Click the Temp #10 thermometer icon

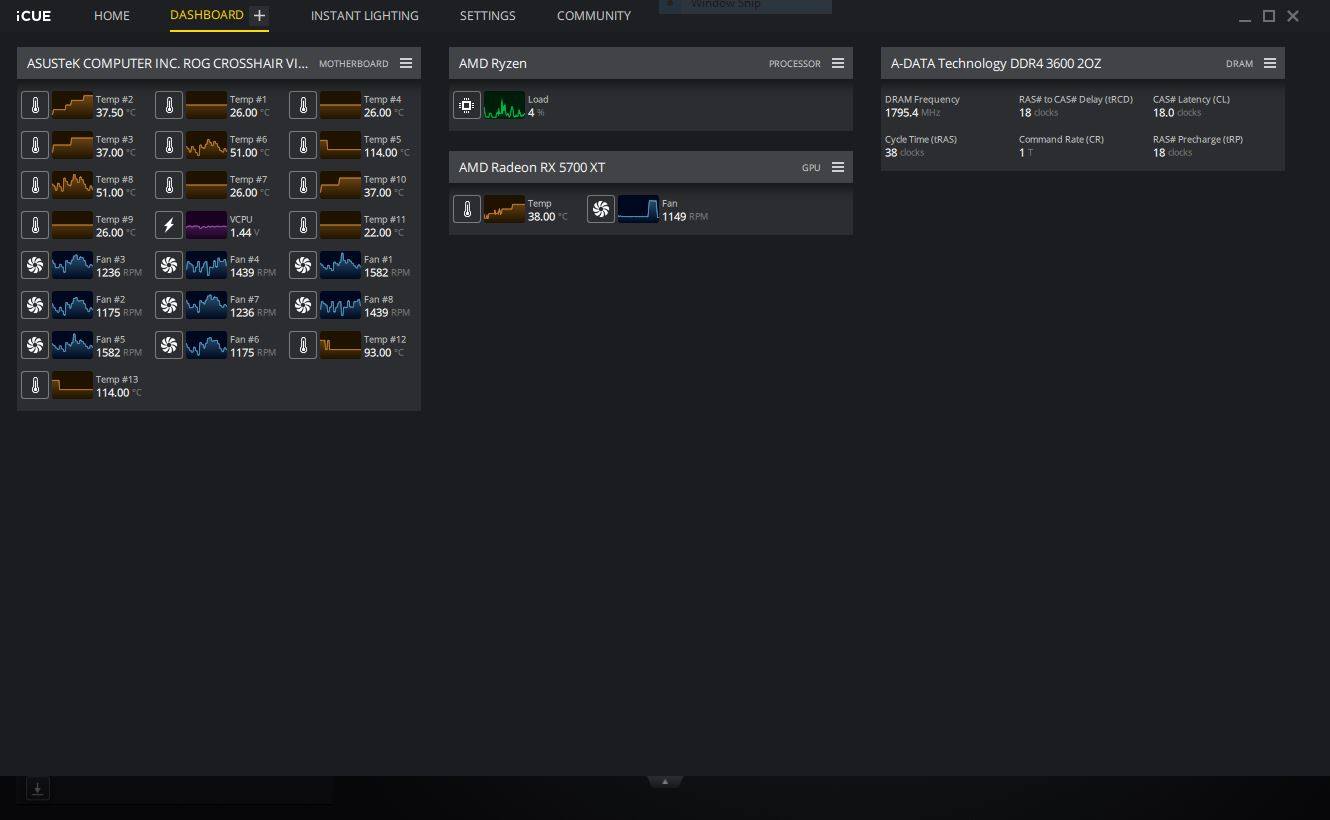tap(303, 185)
